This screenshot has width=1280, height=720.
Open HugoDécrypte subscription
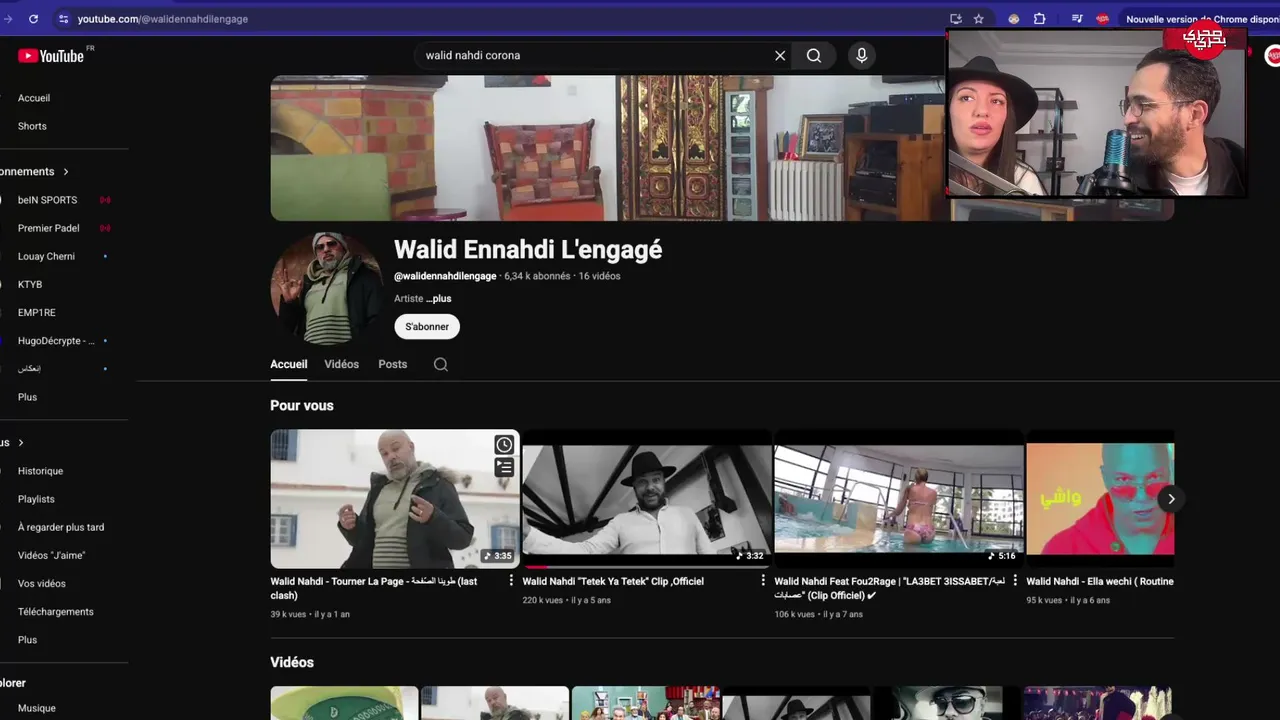point(56,341)
